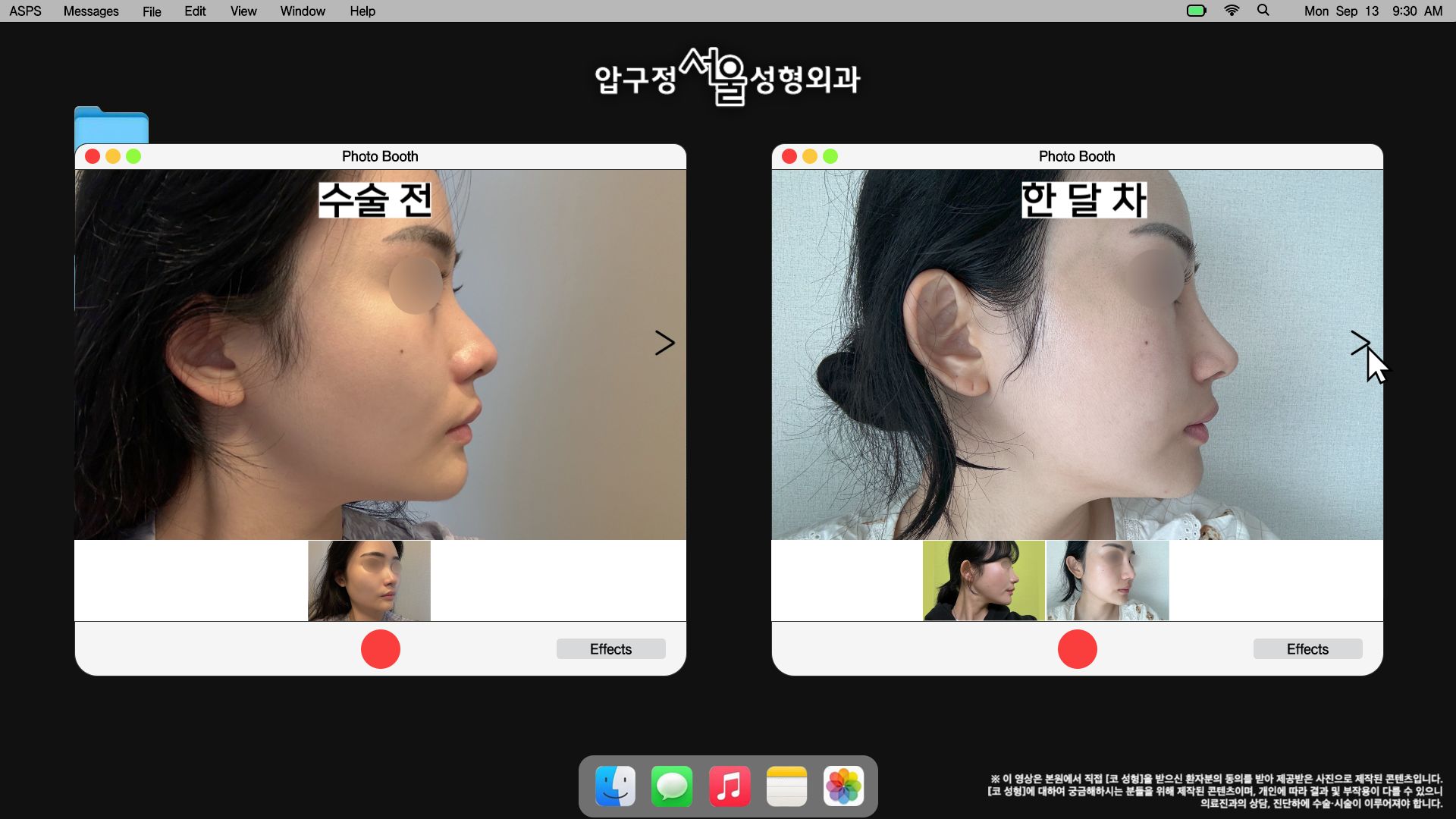Open Messages app in dock

[x=672, y=786]
